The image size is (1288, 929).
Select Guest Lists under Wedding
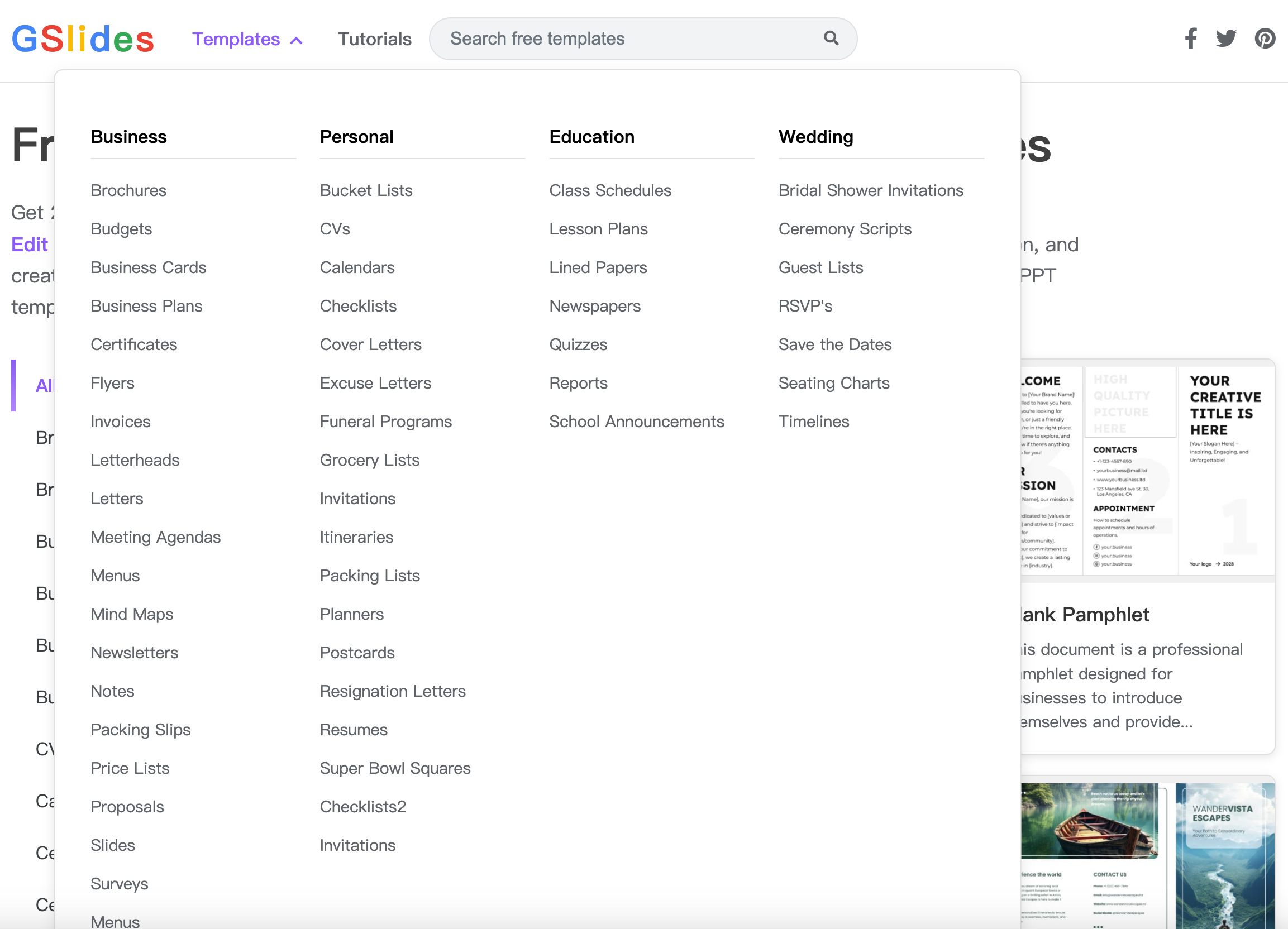(x=820, y=267)
